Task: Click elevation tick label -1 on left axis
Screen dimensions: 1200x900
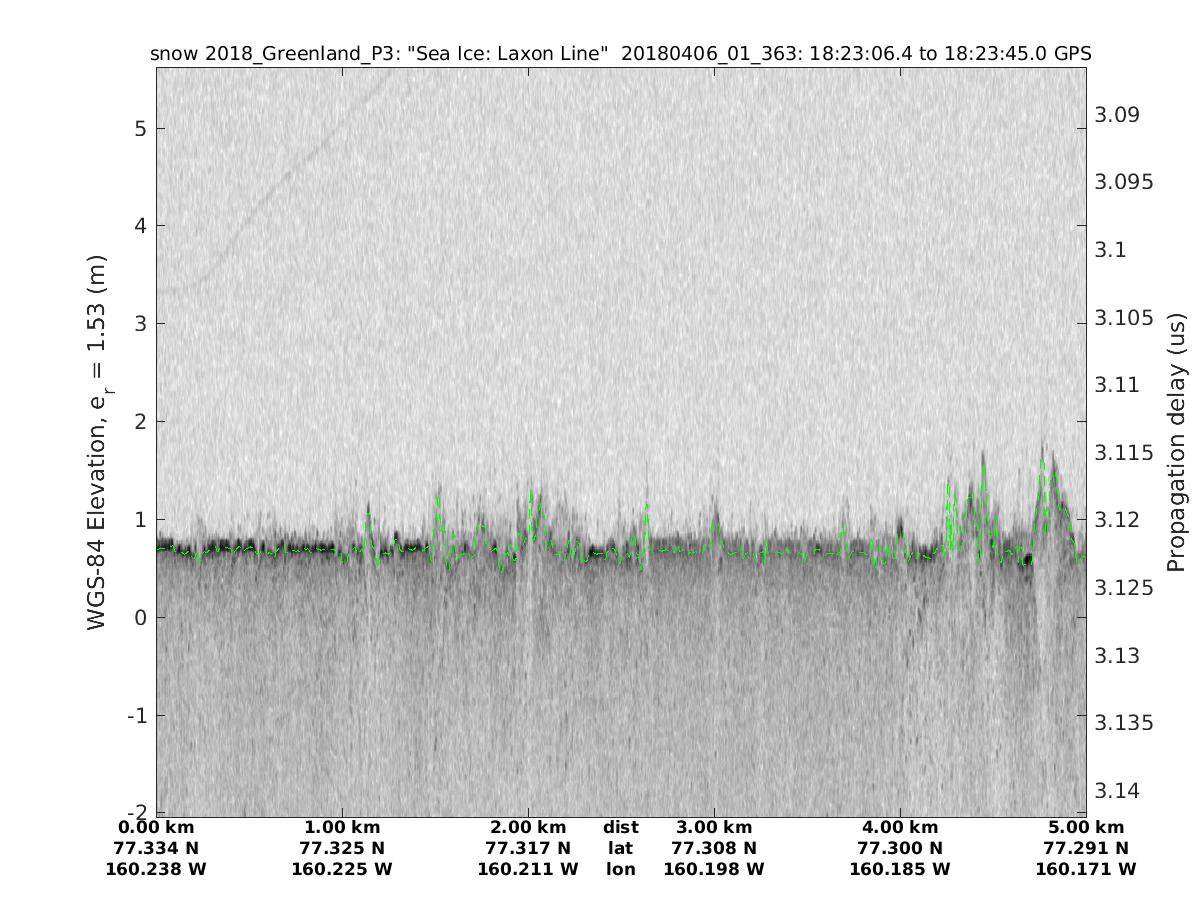Action: [137, 715]
